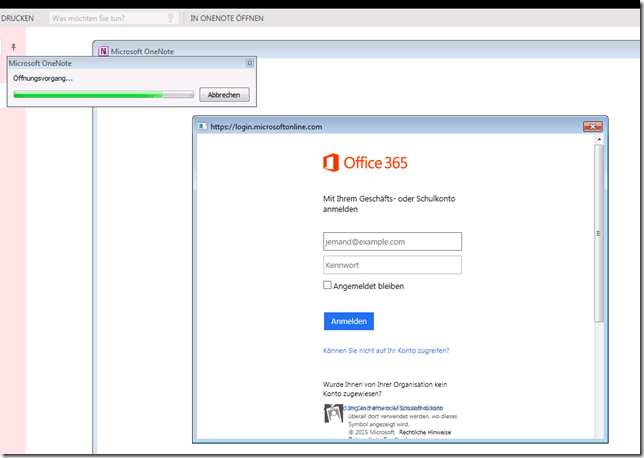Click the account symbol icon near bottom
The height and width of the screenshot is (458, 644).
[333, 413]
